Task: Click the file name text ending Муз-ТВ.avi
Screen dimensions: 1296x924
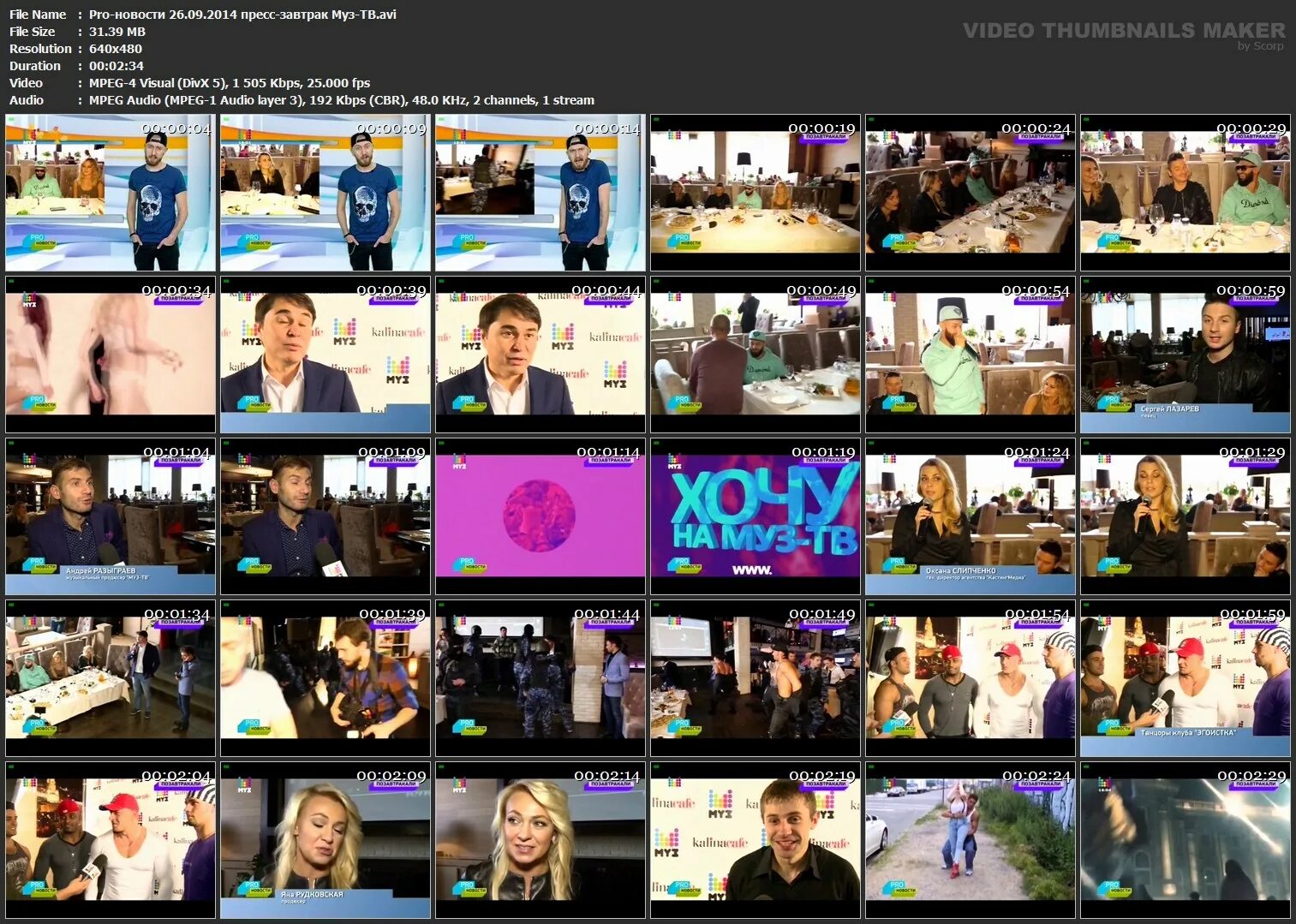Action: 242,15
